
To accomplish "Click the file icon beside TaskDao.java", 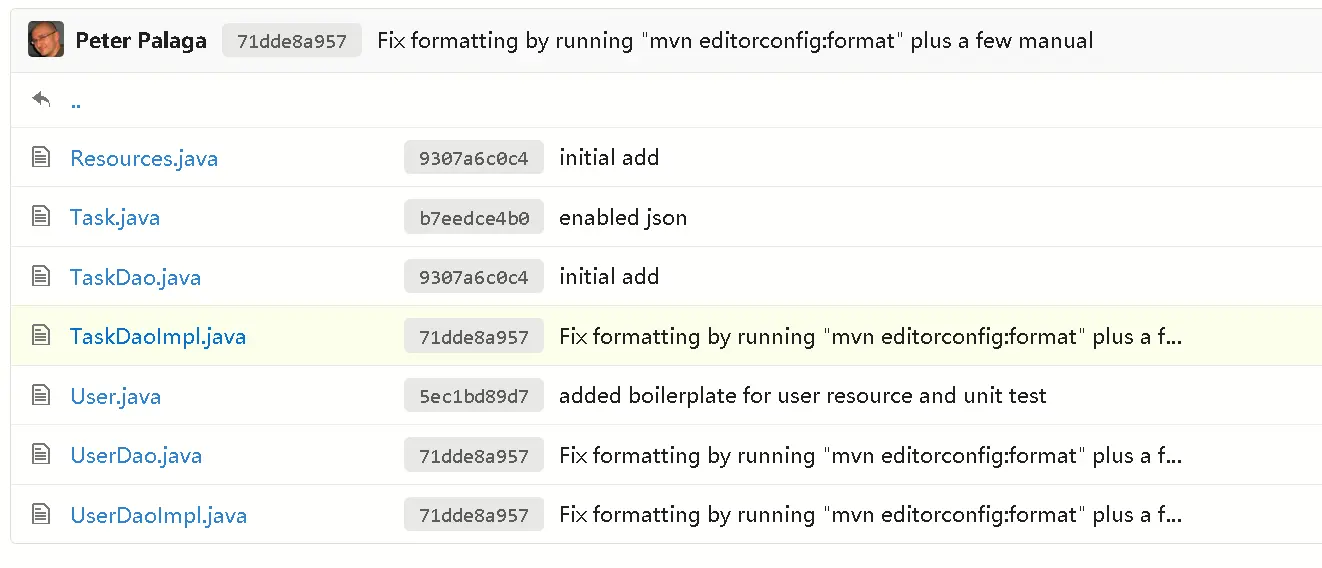I will tap(41, 276).
